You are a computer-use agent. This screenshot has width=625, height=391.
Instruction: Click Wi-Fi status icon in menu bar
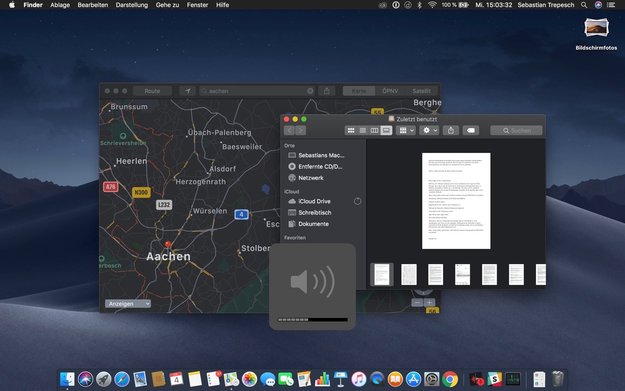point(432,5)
